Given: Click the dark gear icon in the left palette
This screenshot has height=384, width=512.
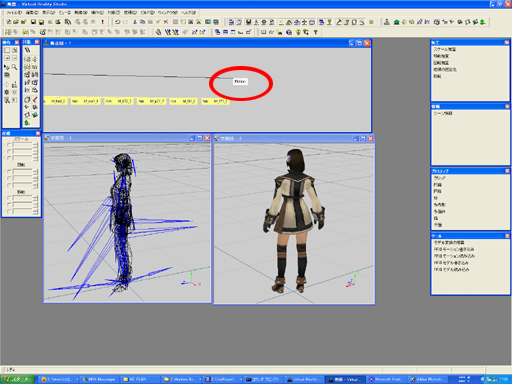Looking at the screenshot, I should coord(7,92).
